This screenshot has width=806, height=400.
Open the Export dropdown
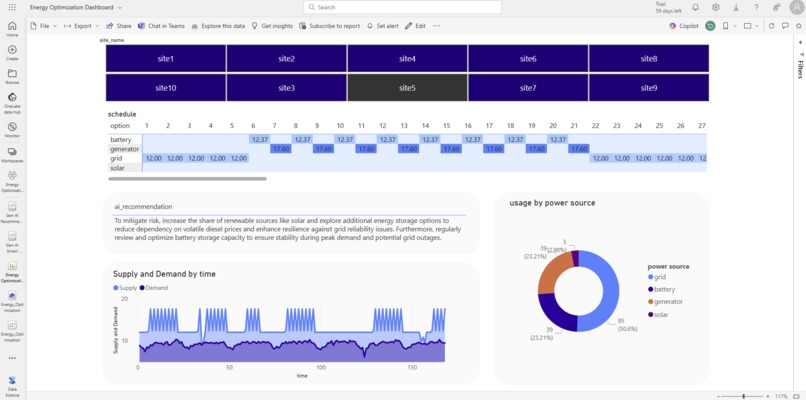point(81,26)
